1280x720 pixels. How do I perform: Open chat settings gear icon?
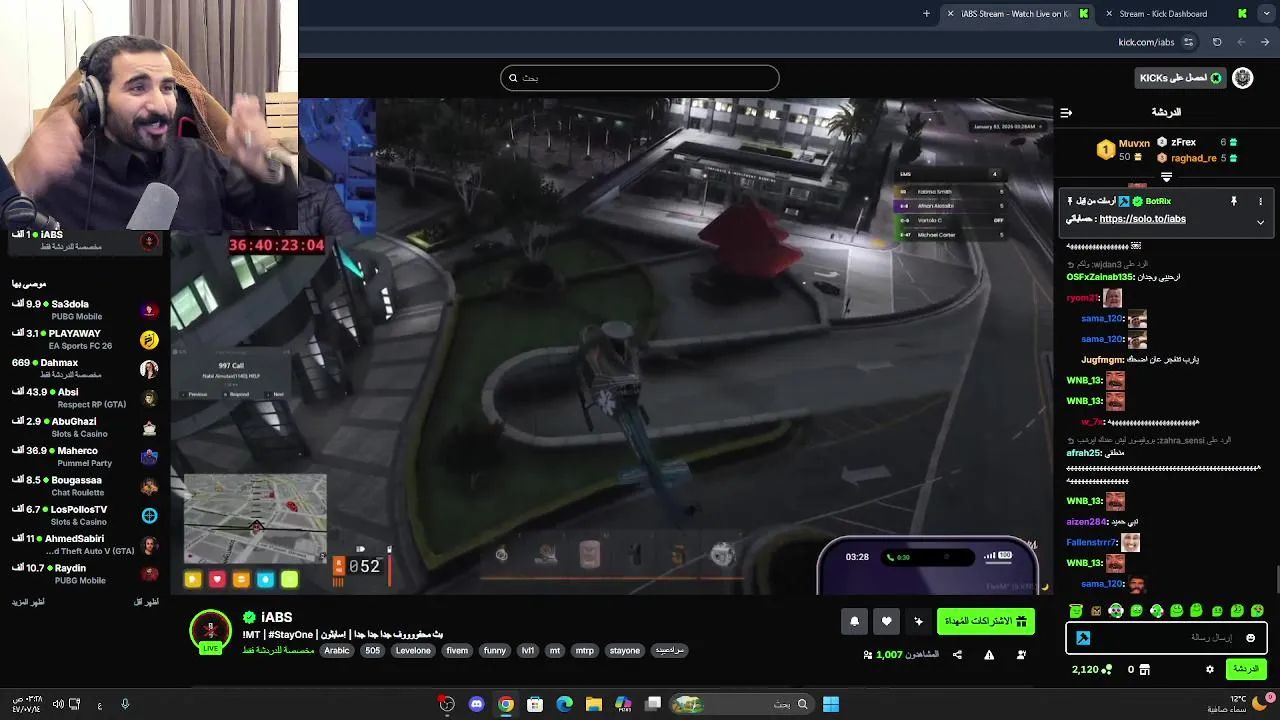tap(1209, 669)
